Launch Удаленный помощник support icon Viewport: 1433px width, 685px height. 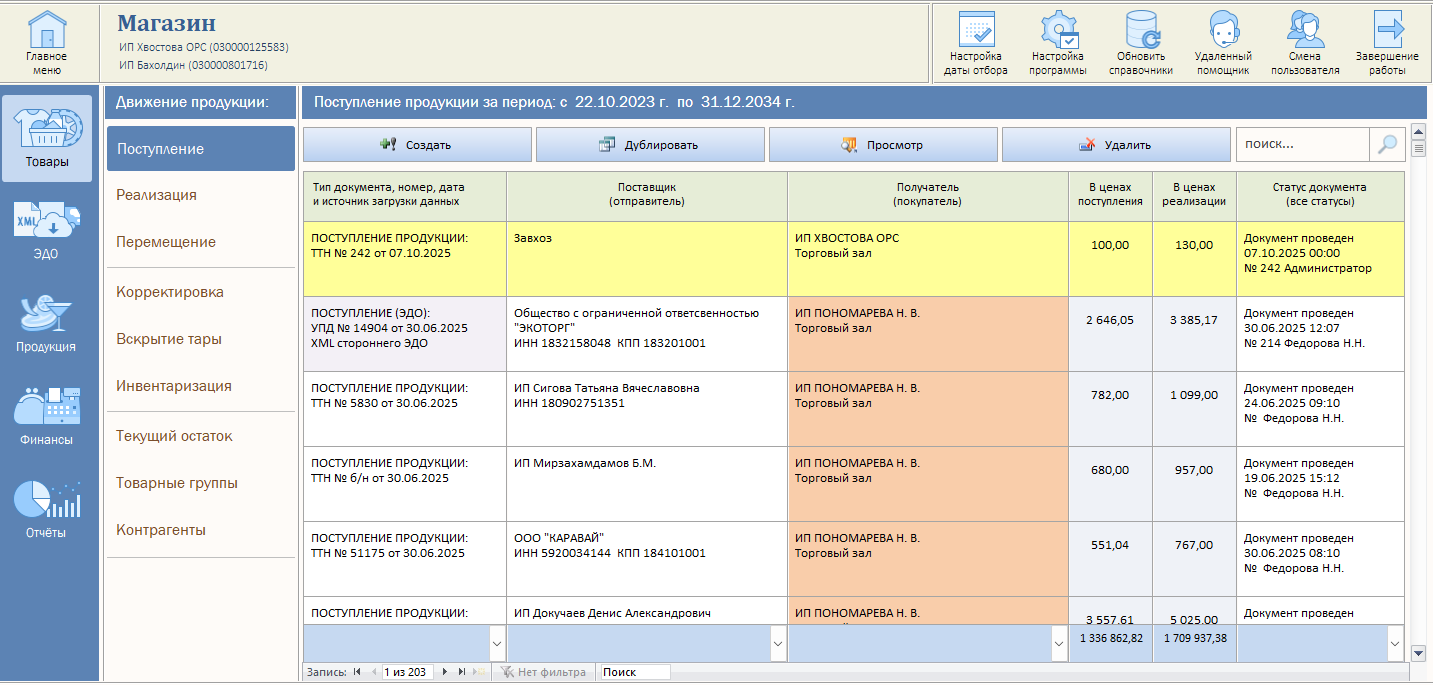pos(1222,30)
